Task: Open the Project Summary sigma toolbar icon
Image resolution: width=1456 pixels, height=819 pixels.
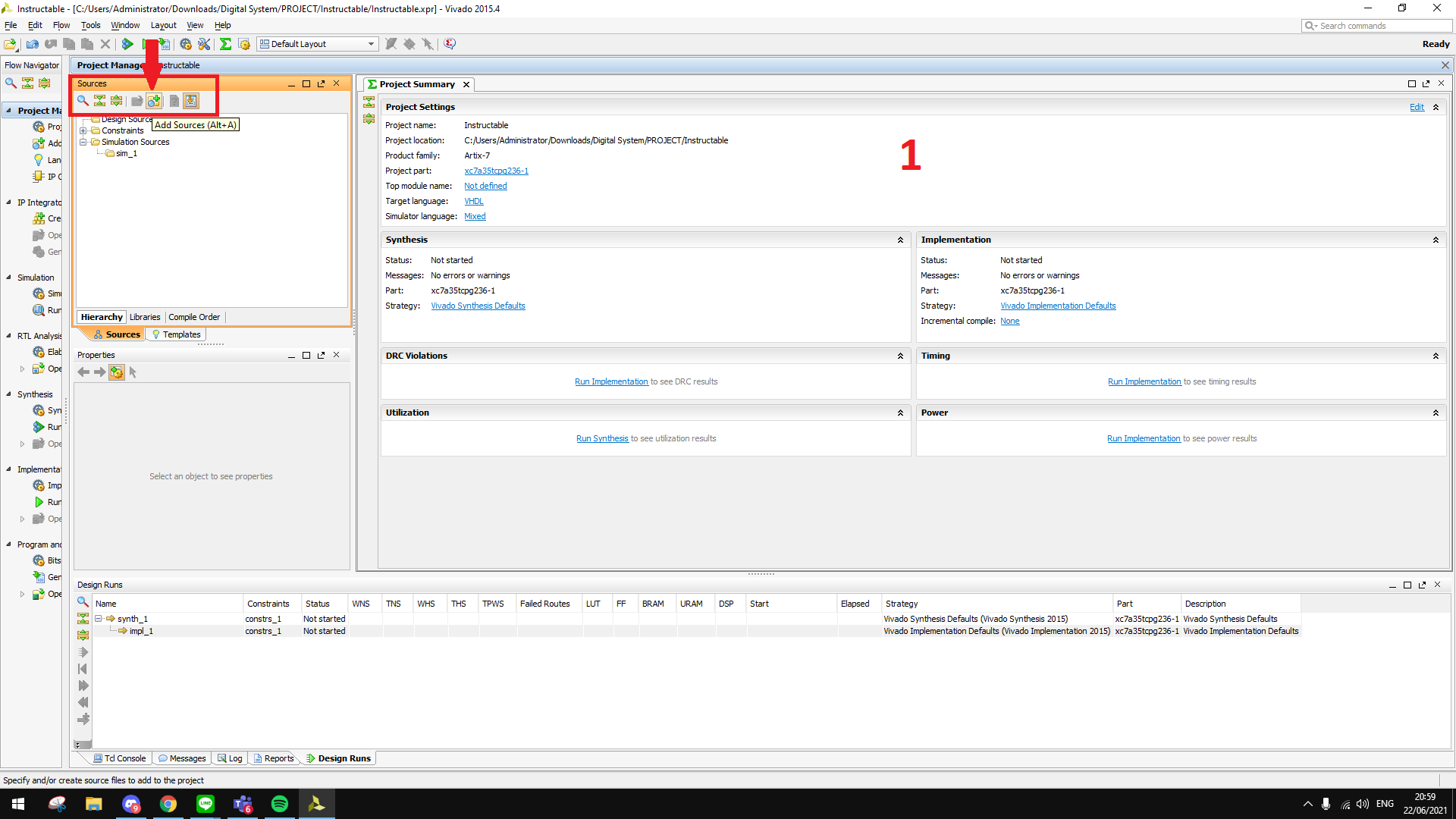Action: (225, 44)
